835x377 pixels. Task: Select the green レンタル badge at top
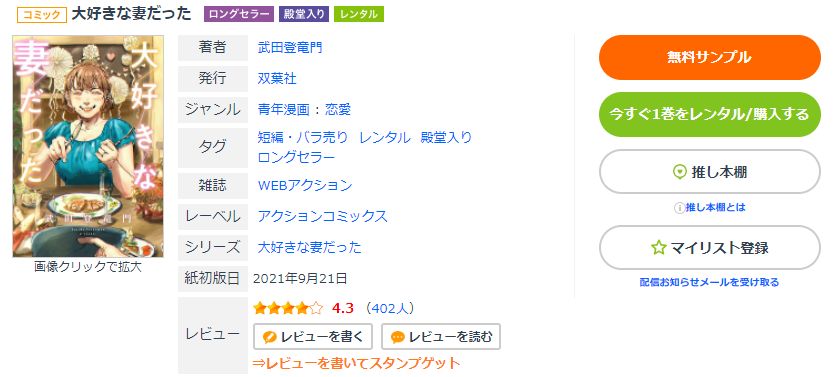[x=359, y=14]
